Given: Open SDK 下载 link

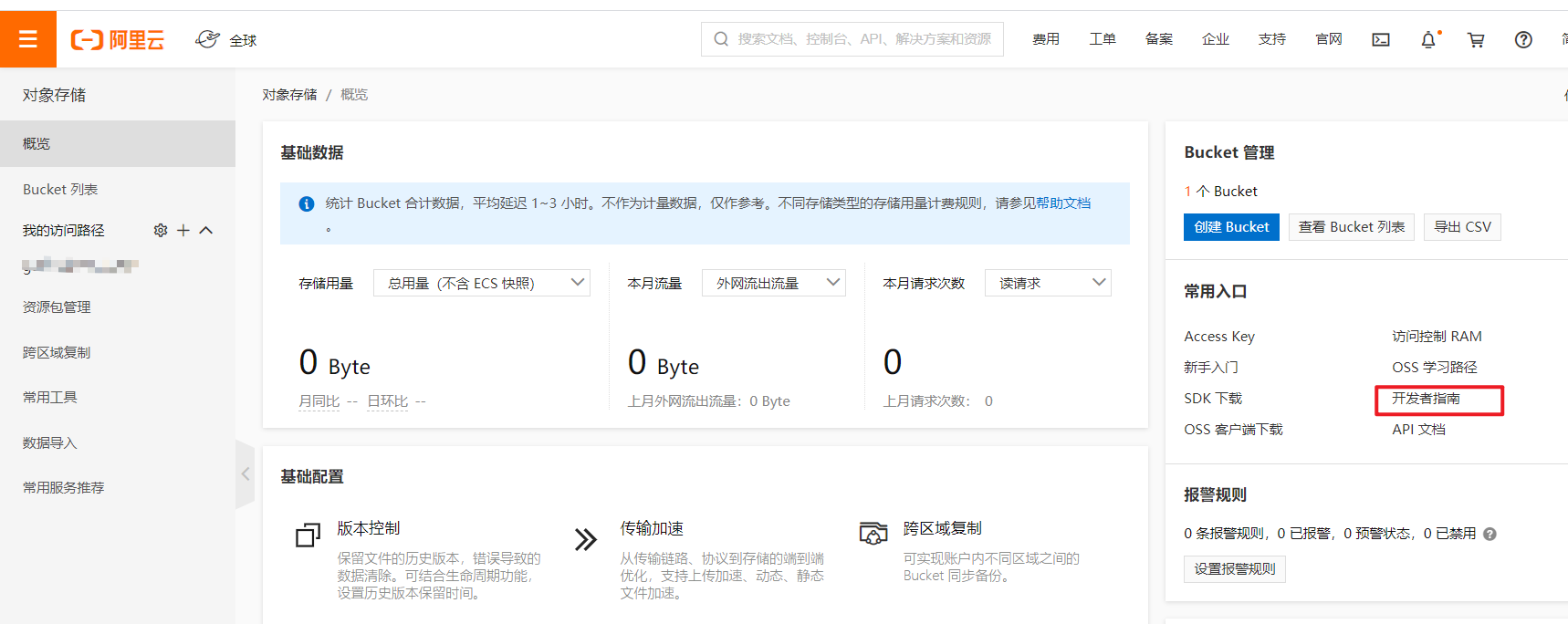Looking at the screenshot, I should (x=1213, y=399).
